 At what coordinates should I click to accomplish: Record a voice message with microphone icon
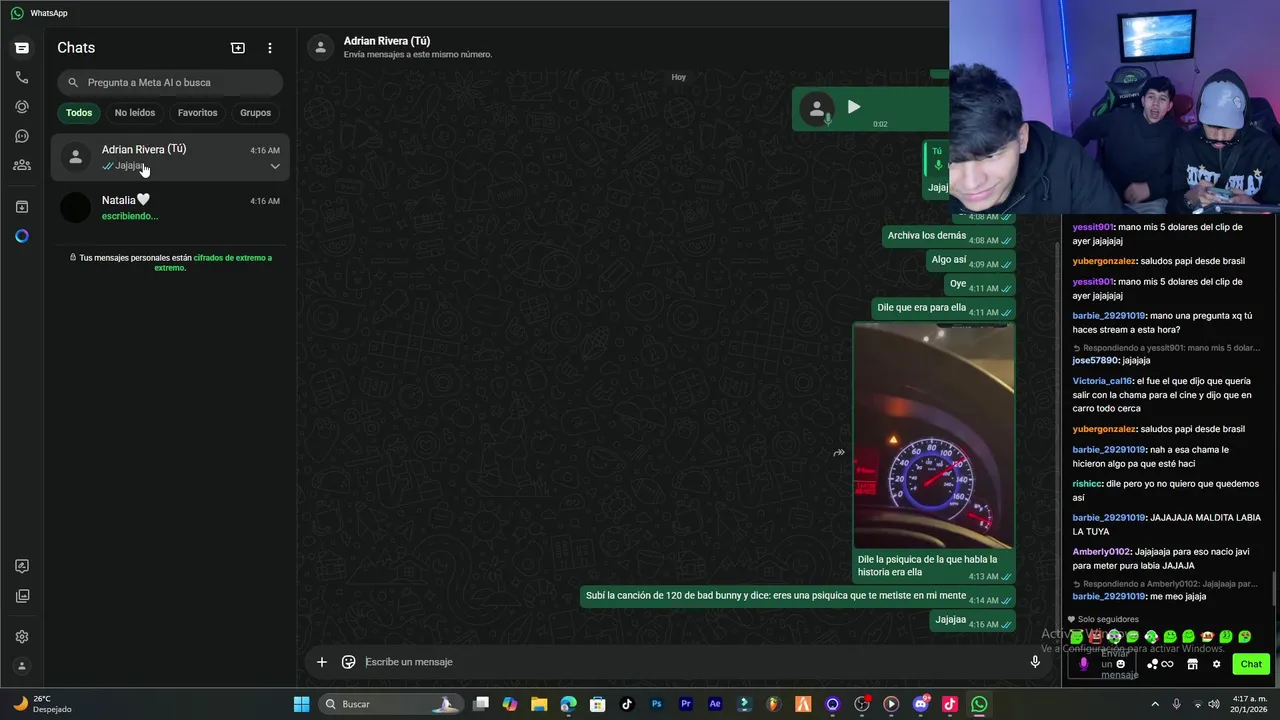point(1035,662)
